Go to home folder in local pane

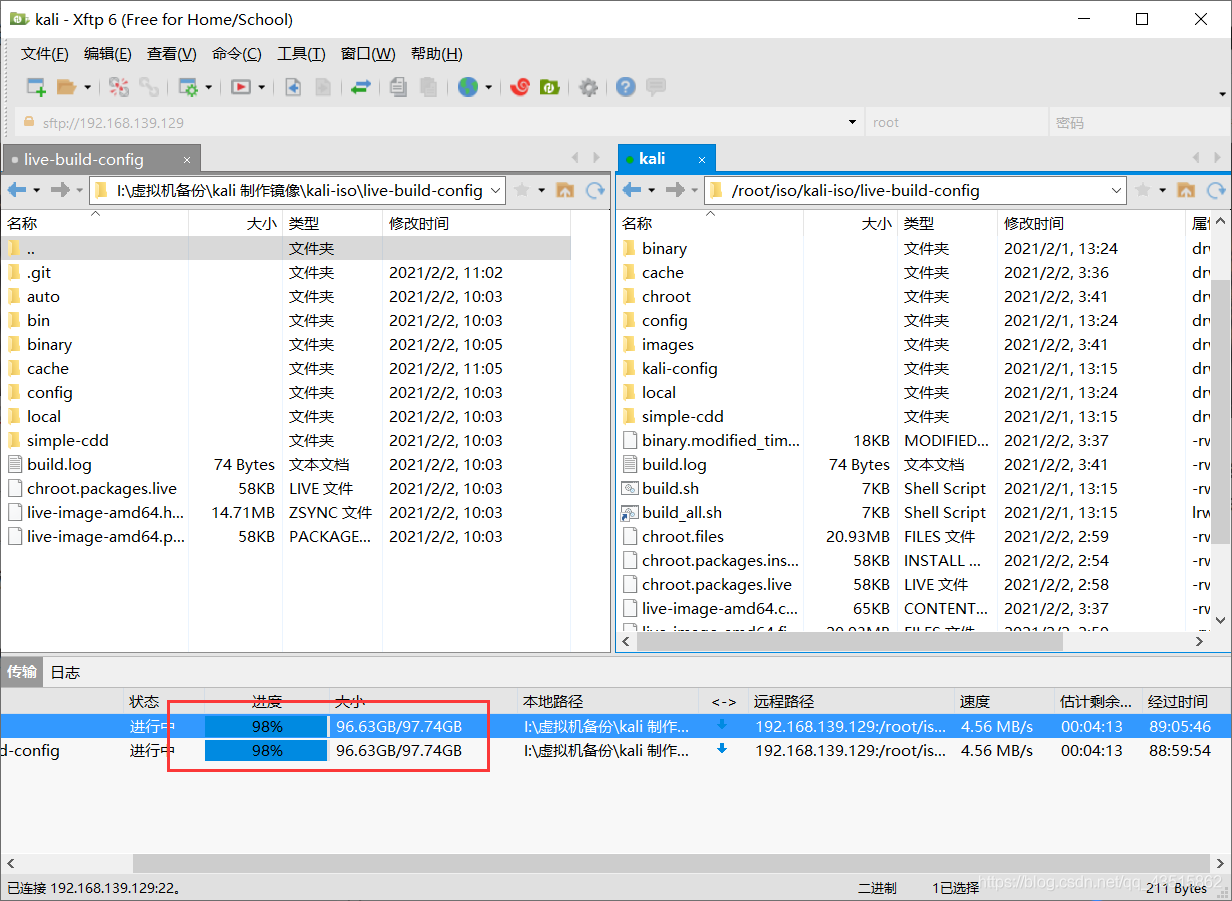565,190
